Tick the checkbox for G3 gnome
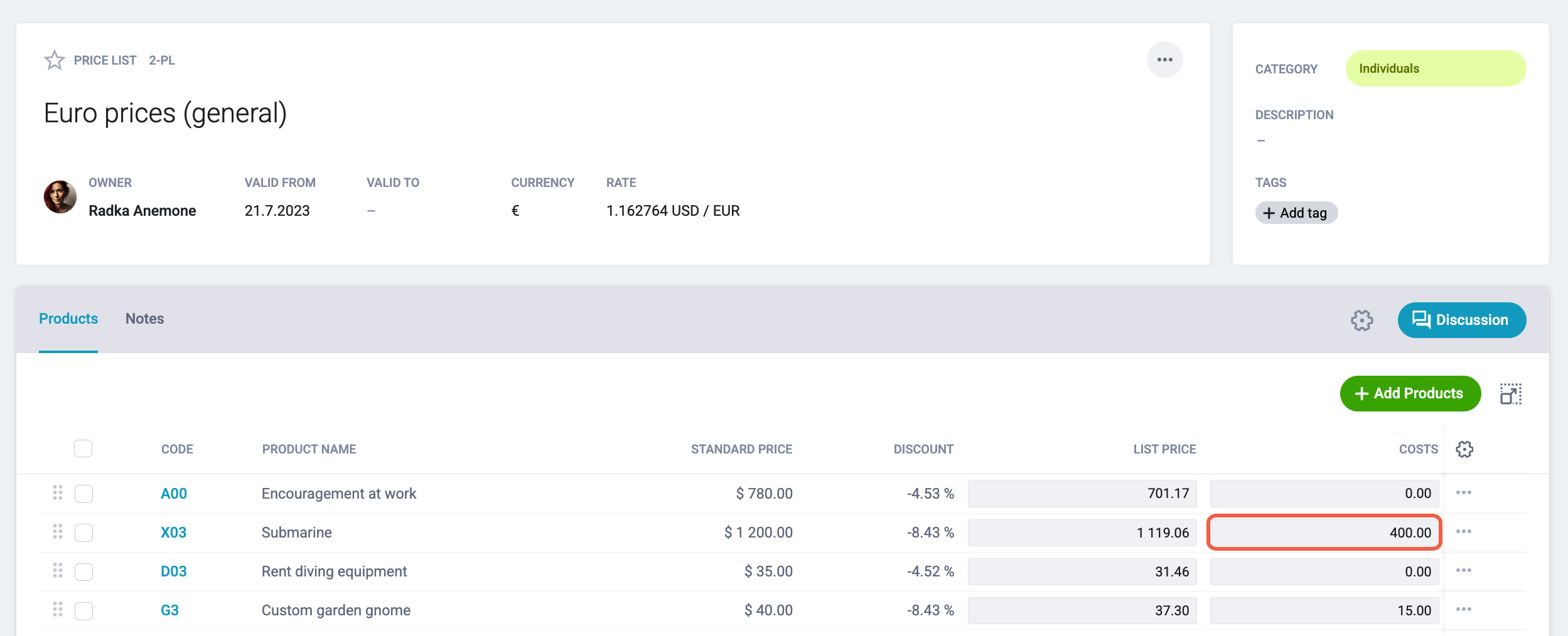This screenshot has width=1568, height=636. [83, 610]
